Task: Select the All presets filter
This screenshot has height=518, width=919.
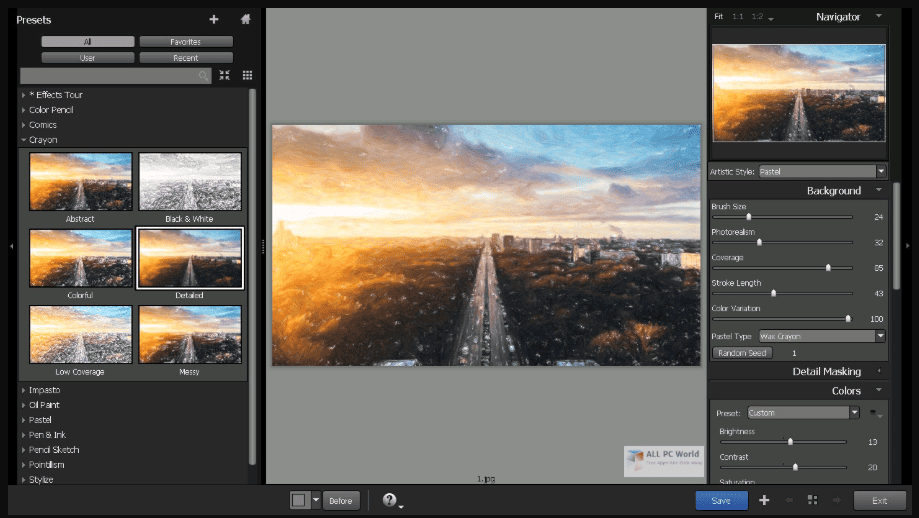Action: (x=87, y=42)
